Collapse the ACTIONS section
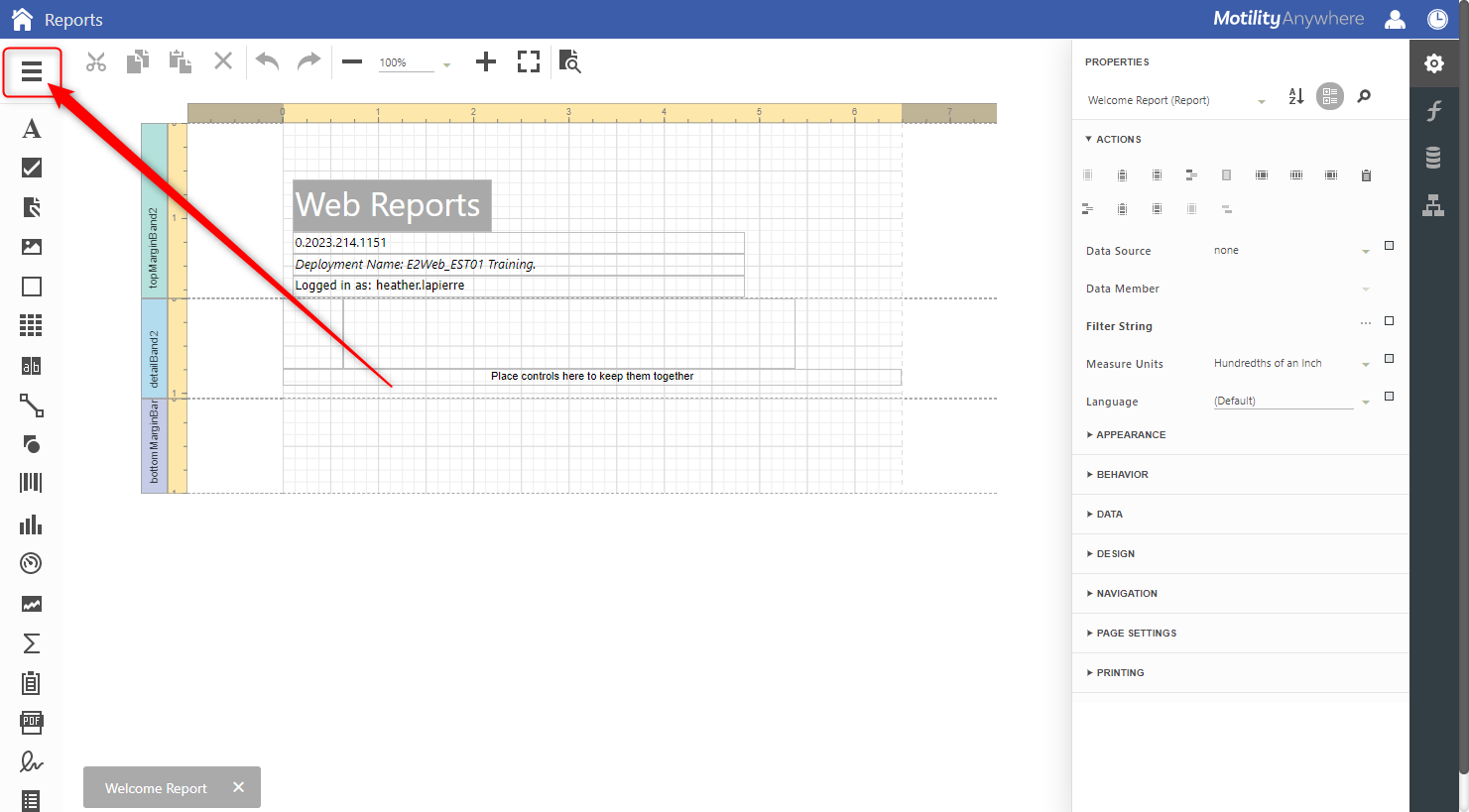The width and height of the screenshot is (1469, 812). click(x=1113, y=140)
